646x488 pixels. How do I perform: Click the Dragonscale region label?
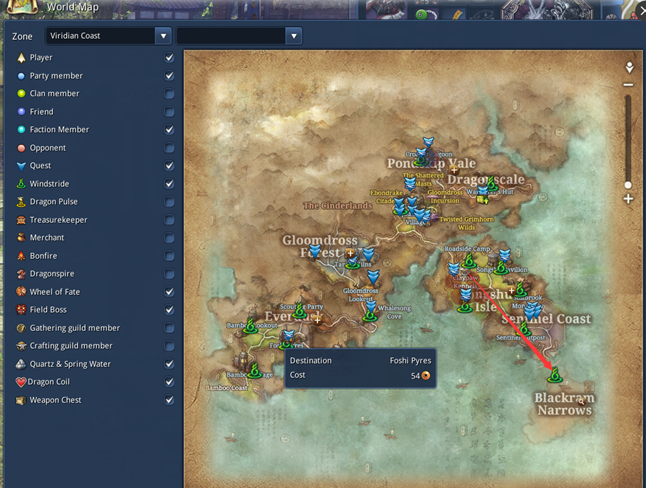coord(486,179)
